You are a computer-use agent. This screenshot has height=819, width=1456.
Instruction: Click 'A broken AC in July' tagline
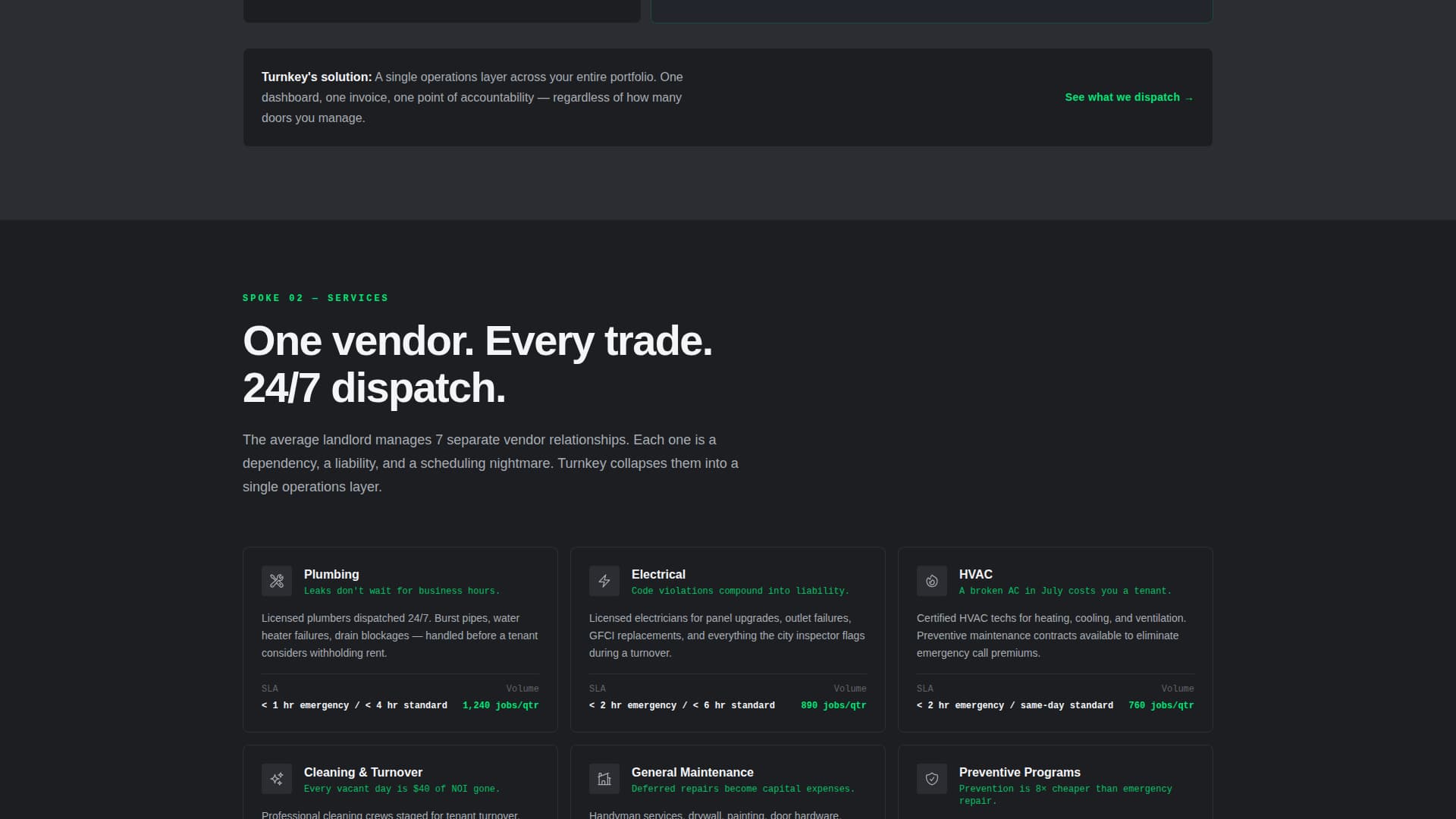coord(1065,591)
